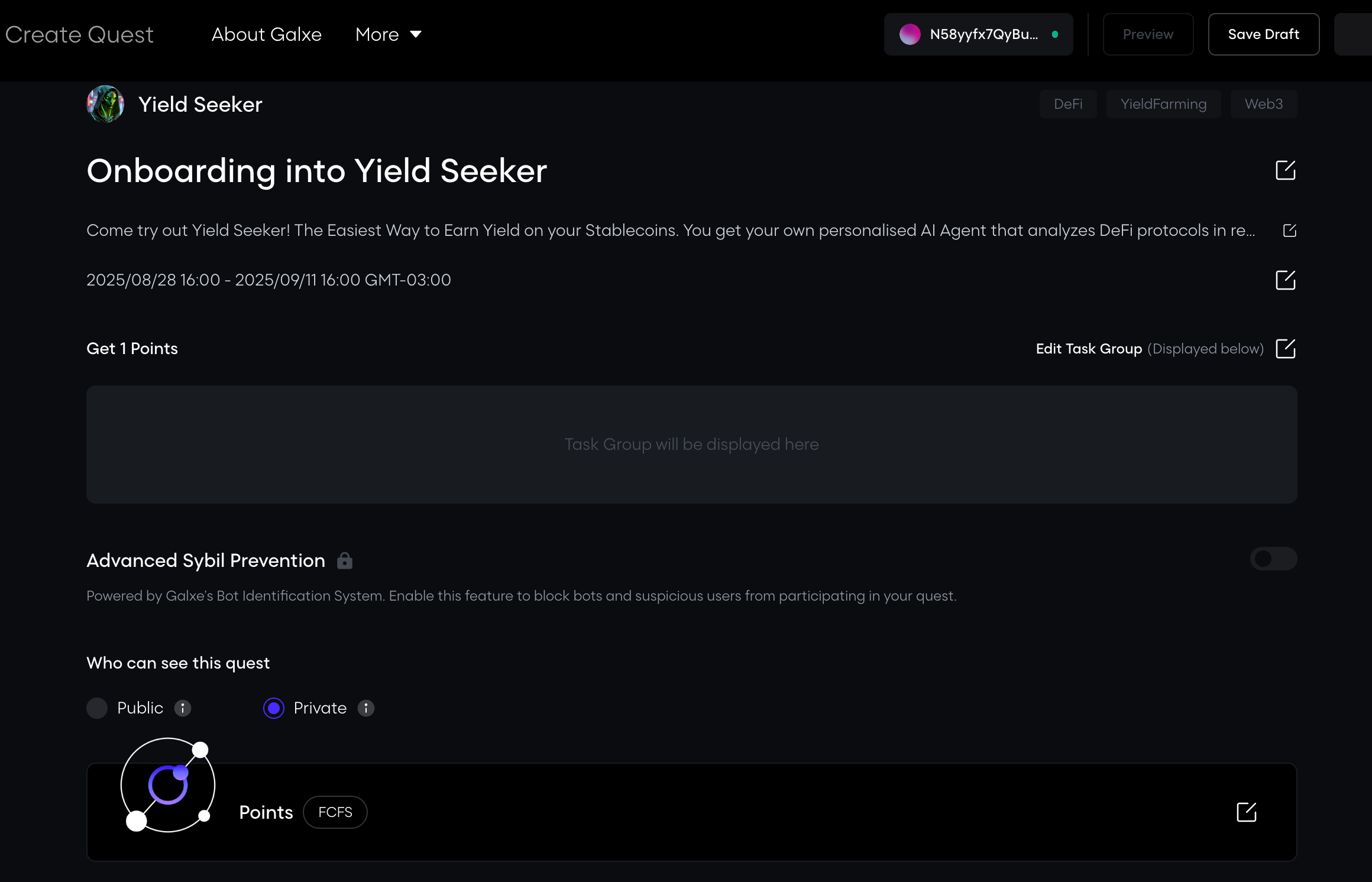The image size is (1372, 882).
Task: Select the Public visibility radio button
Action: tap(97, 708)
